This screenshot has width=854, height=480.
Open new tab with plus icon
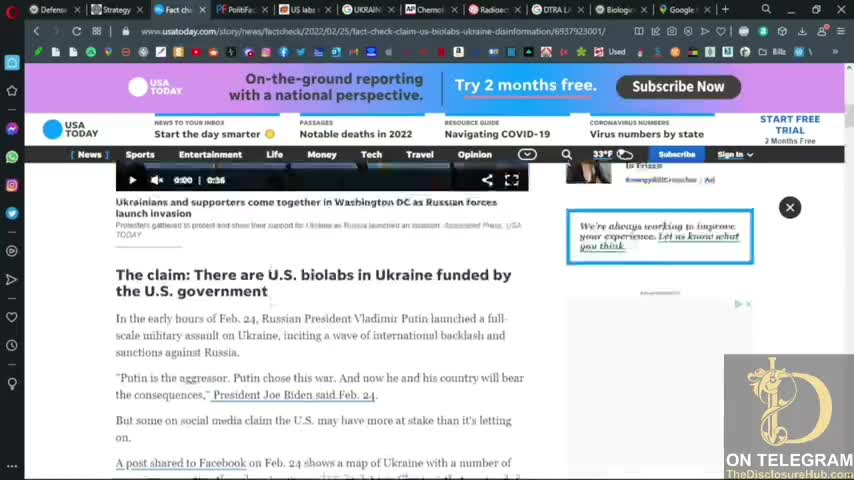click(725, 9)
